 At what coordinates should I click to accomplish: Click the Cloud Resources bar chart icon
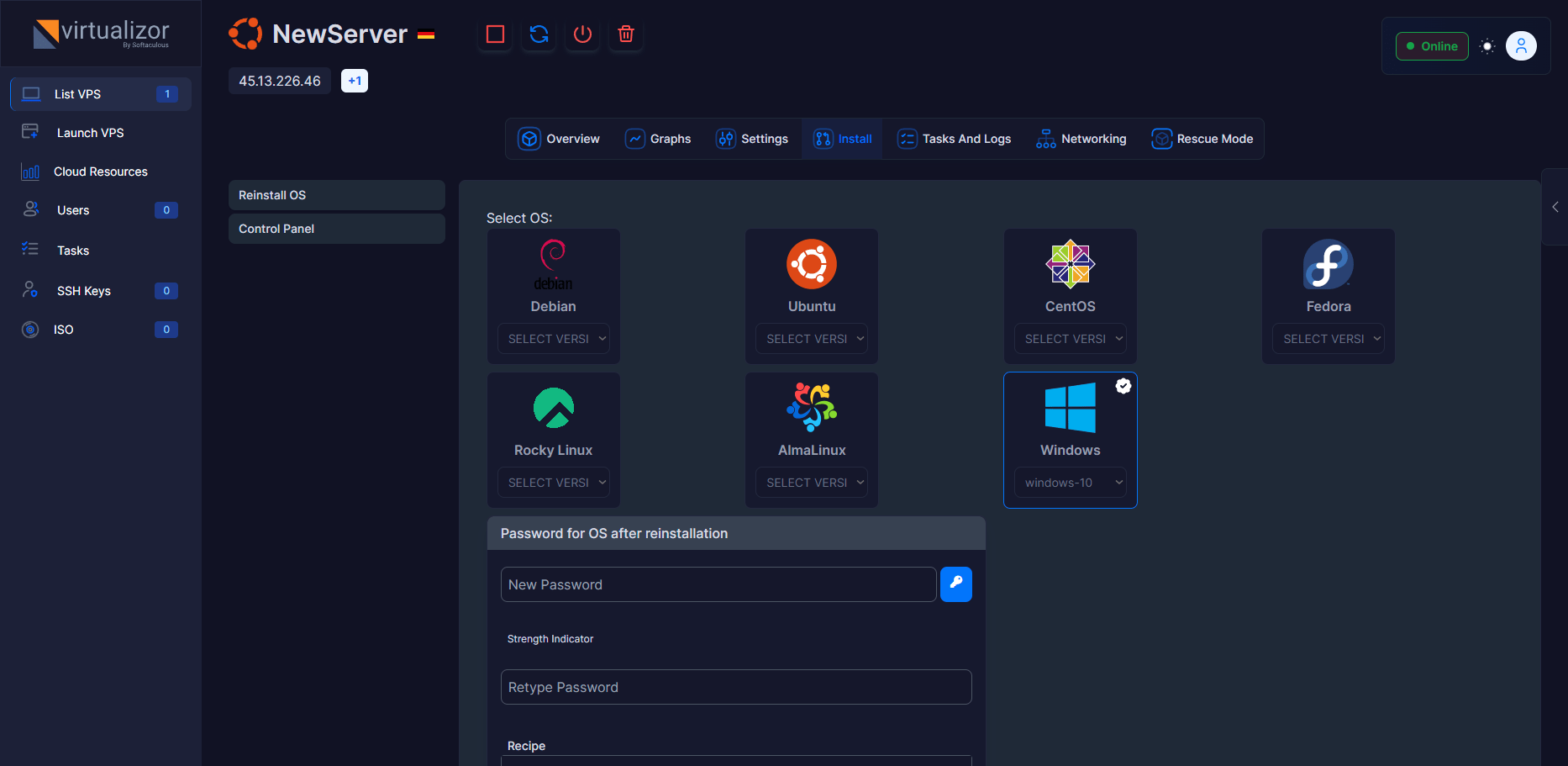(x=30, y=172)
